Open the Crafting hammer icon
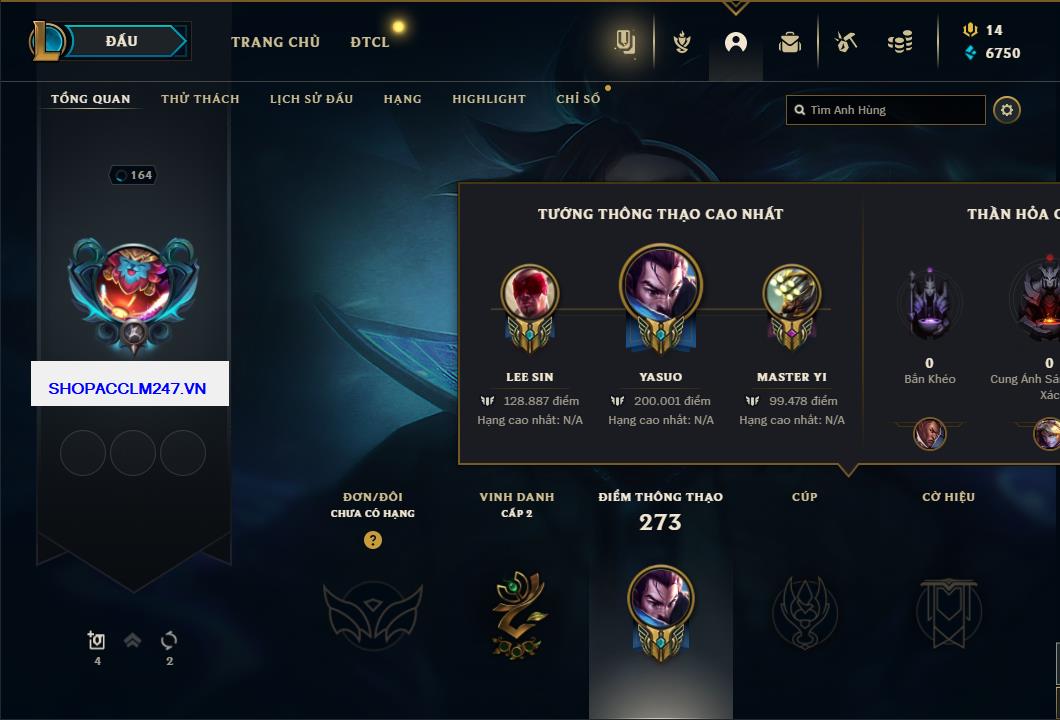 846,42
